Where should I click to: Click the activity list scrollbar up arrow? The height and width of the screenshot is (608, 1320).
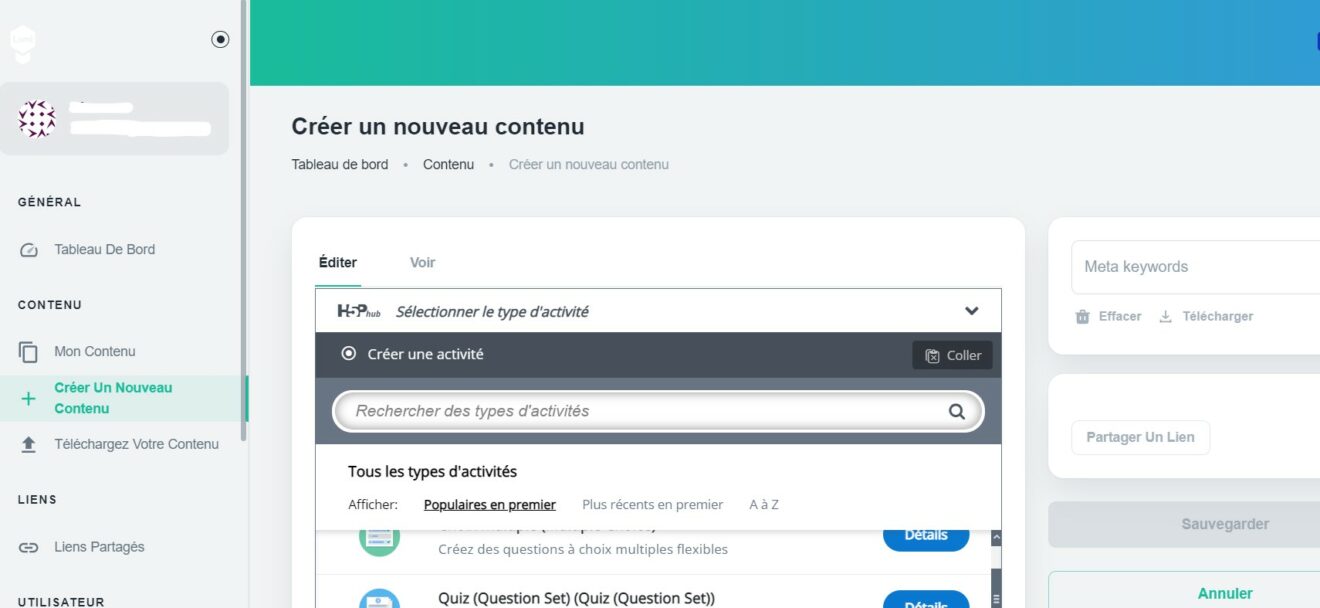[995, 537]
